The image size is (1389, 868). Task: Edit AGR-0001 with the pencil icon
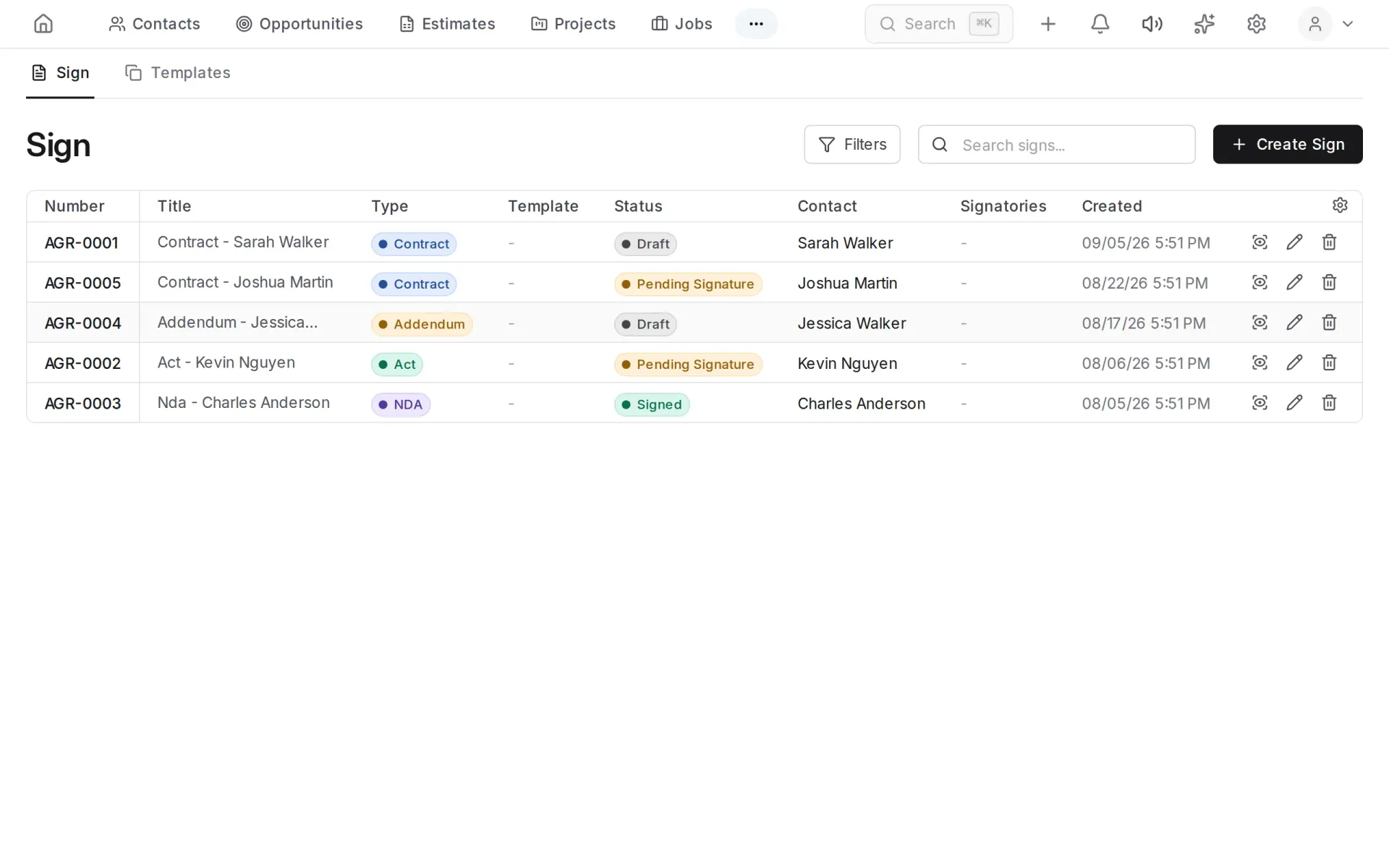[x=1294, y=242]
